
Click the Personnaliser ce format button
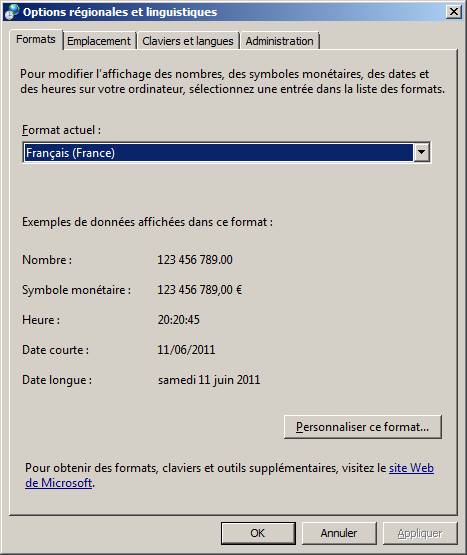coord(363,427)
